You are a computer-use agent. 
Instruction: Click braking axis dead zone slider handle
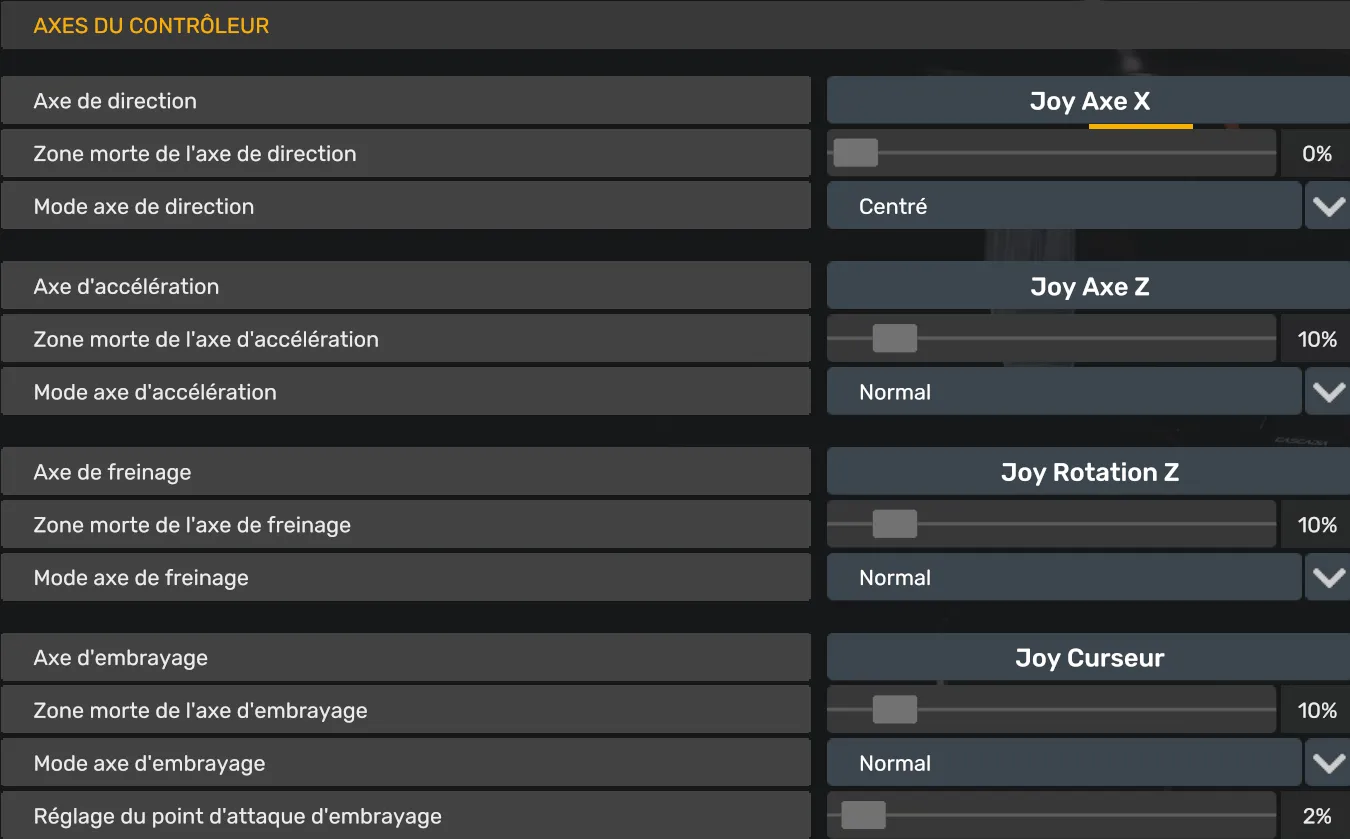click(x=894, y=524)
